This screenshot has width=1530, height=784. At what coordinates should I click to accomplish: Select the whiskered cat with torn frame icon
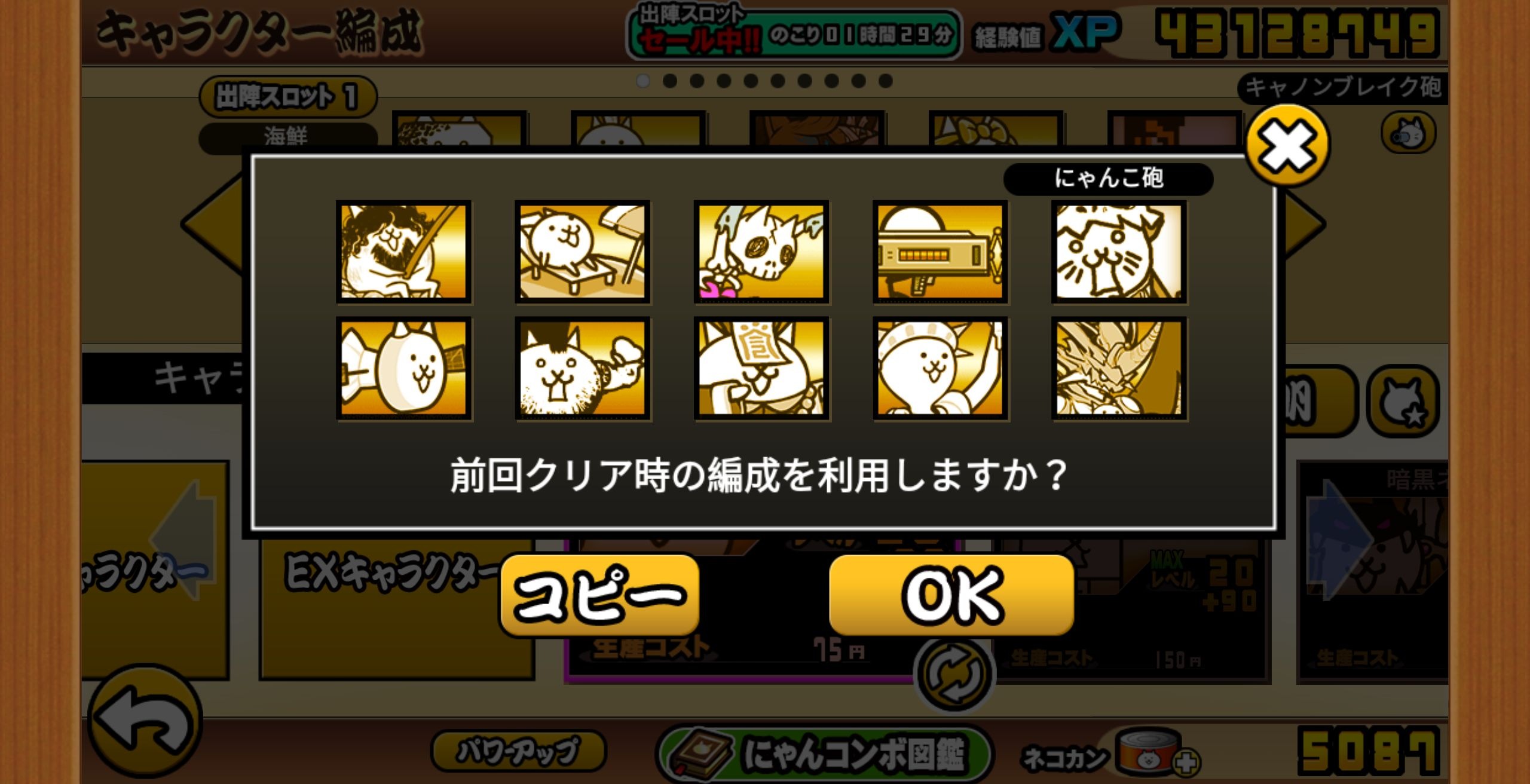pyautogui.click(x=1119, y=252)
